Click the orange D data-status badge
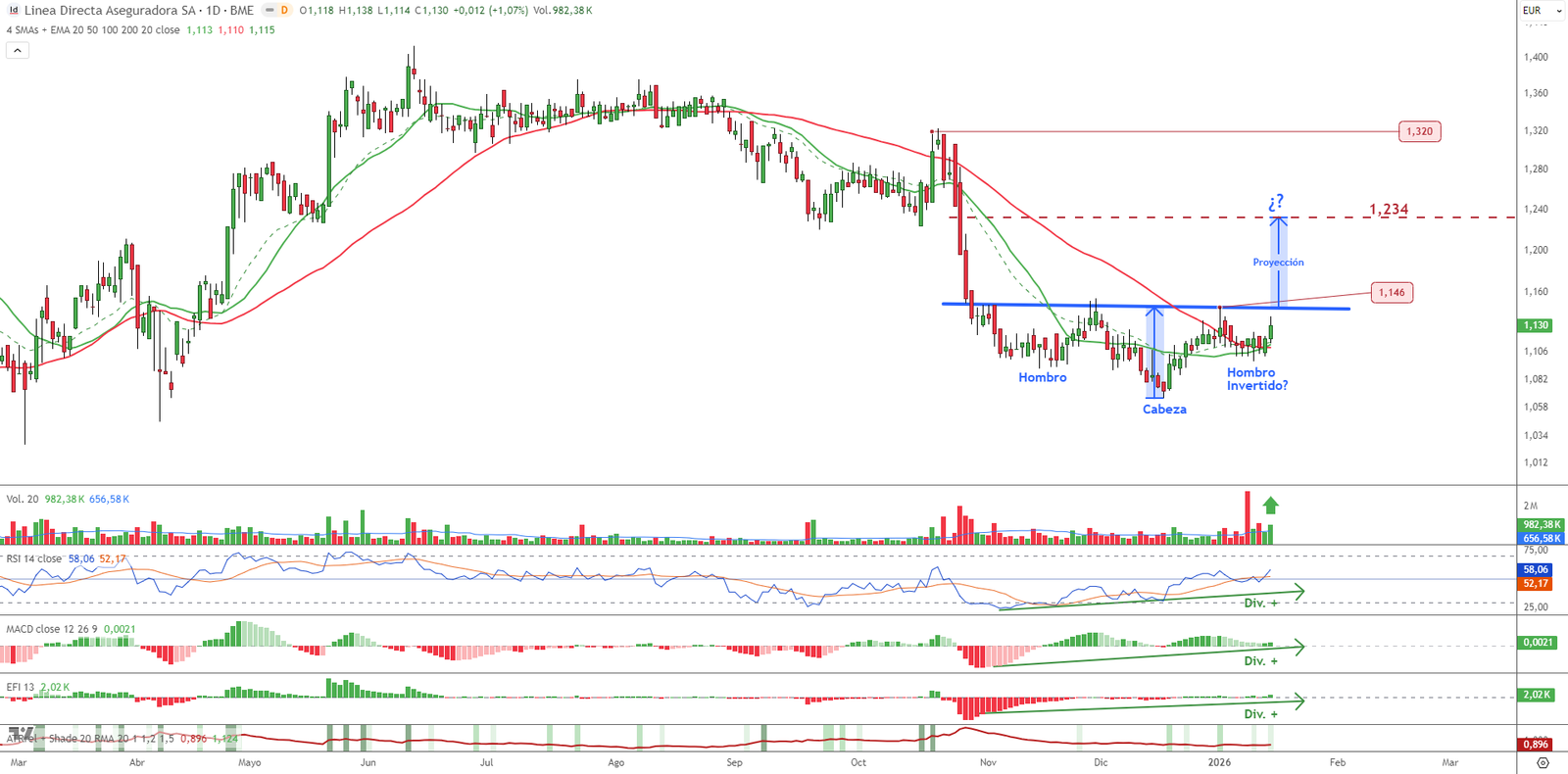1568x774 pixels. pos(284,11)
